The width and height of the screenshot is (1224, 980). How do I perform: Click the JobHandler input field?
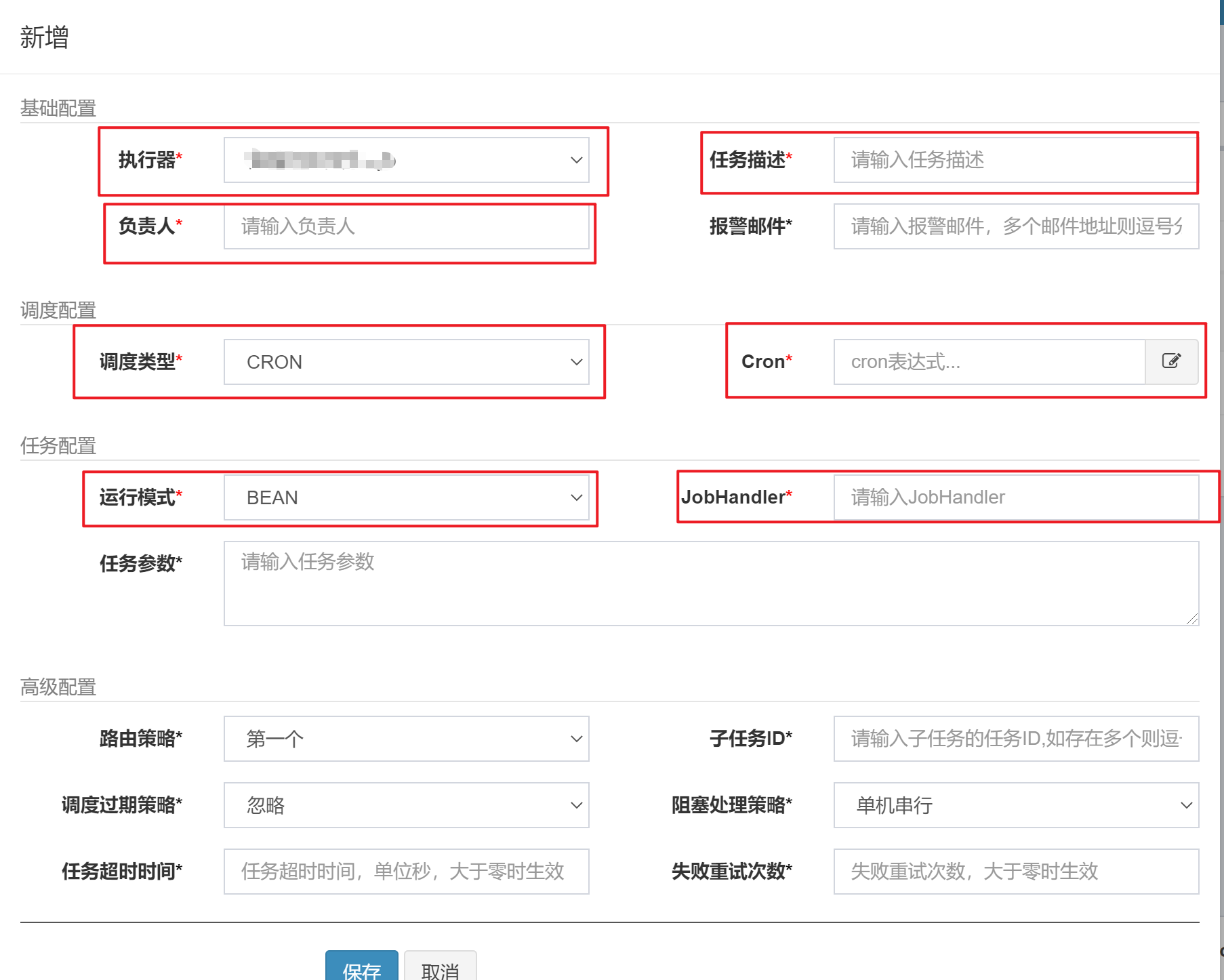1016,497
